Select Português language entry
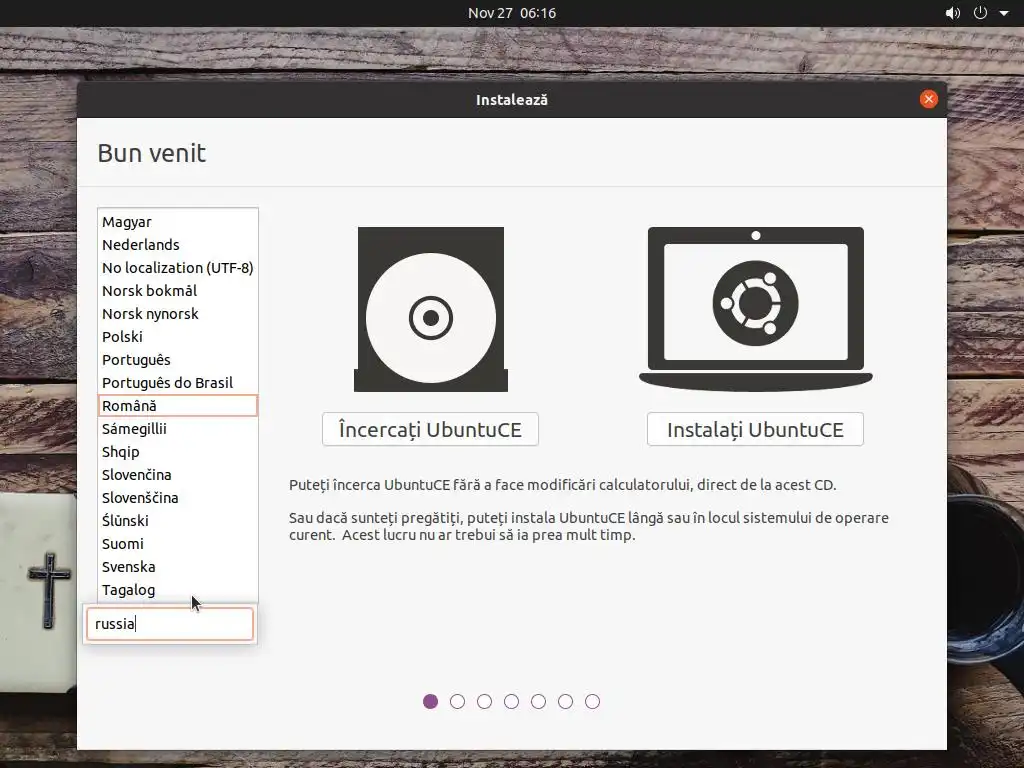Image resolution: width=1024 pixels, height=768 pixels. click(x=178, y=360)
